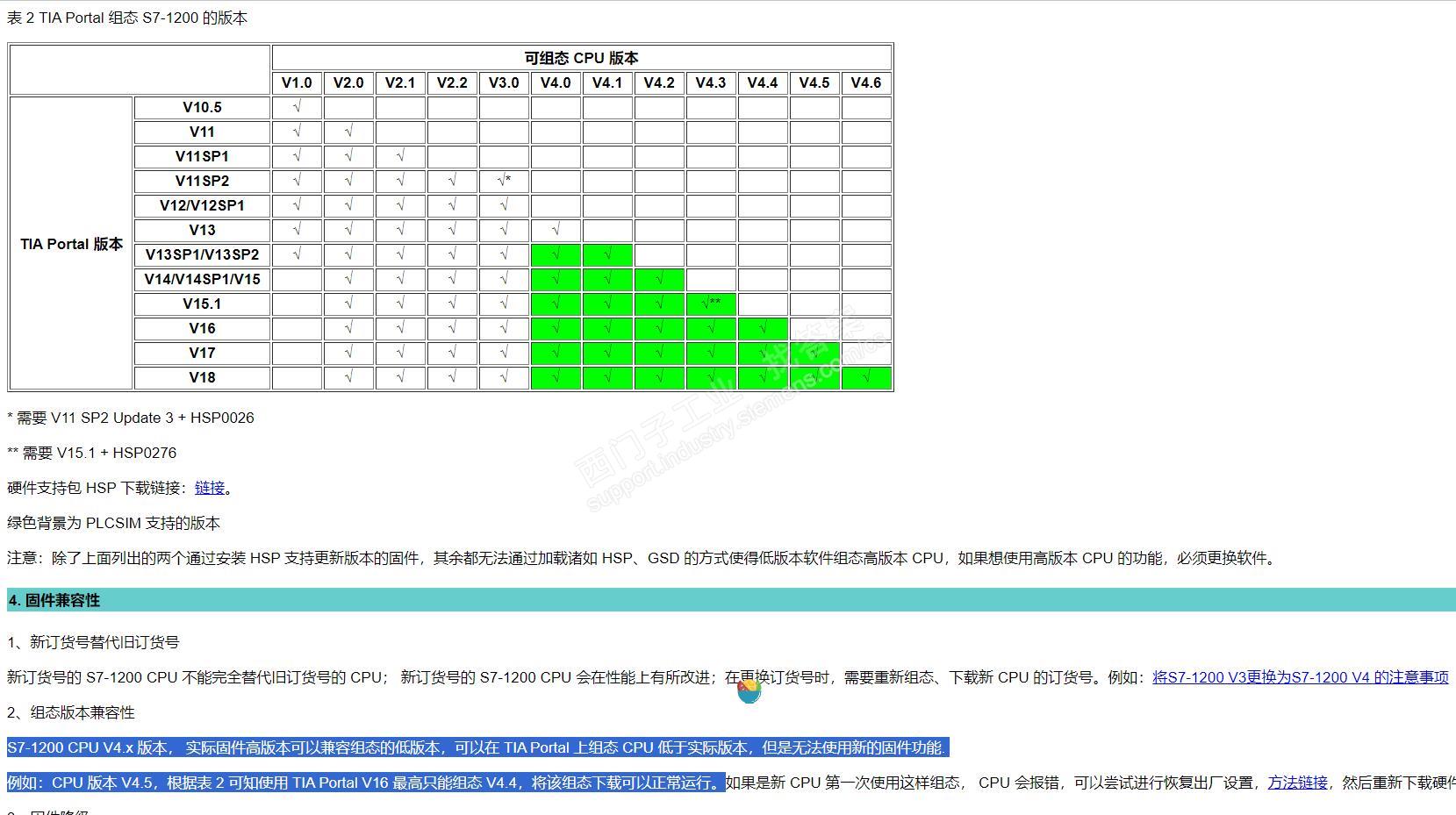Click the V18 row label
This screenshot has width=1456, height=815.
pos(202,378)
